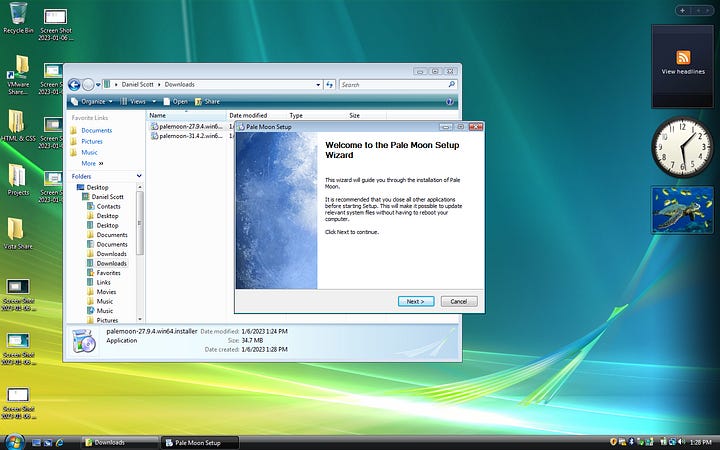This screenshot has height=450, width=720.
Task: Sort by the Name column header
Action: 186,115
